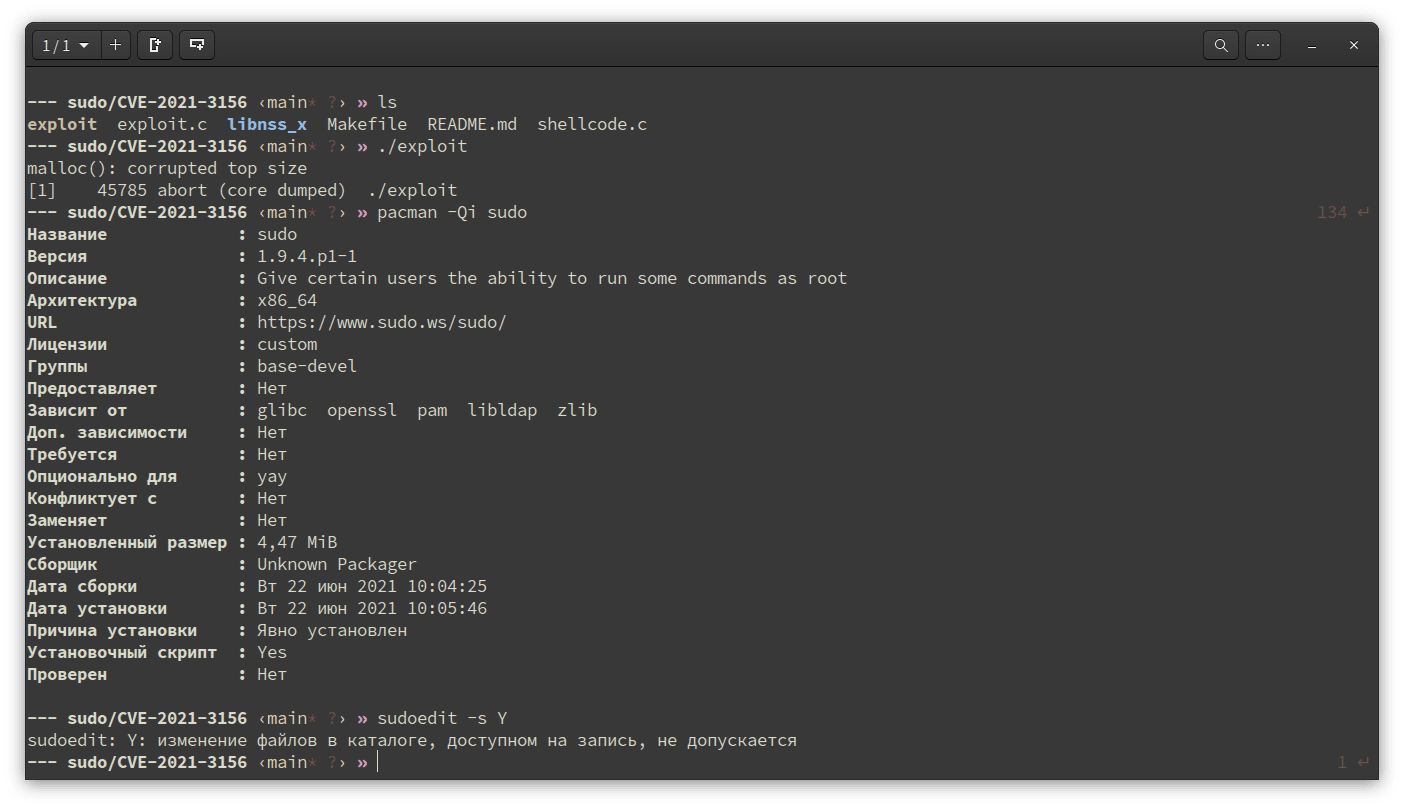Image resolution: width=1404 pixels, height=808 pixels.
Task: Add a new terminal session with plus
Action: point(115,46)
